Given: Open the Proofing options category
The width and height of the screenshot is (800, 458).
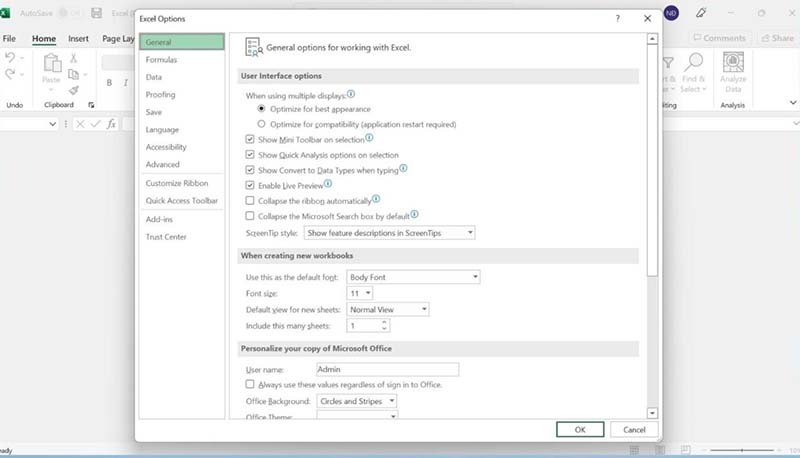Looking at the screenshot, I should [182, 94].
